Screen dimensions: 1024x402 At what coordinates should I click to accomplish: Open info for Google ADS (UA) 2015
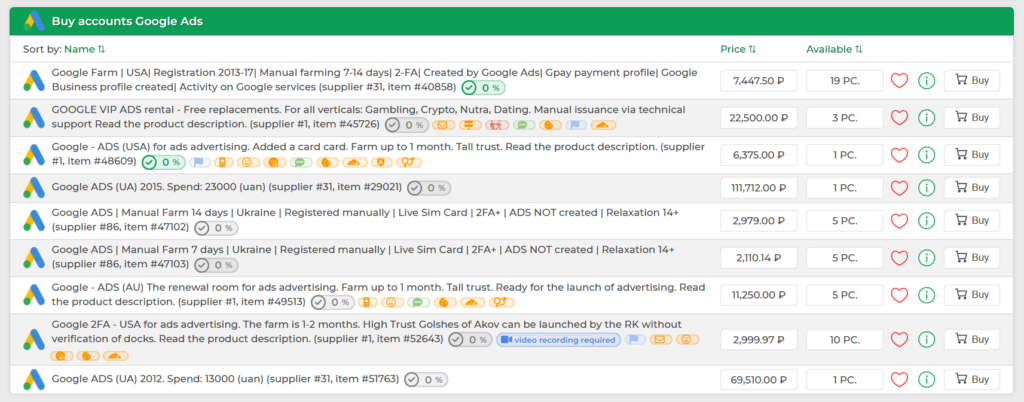926,188
